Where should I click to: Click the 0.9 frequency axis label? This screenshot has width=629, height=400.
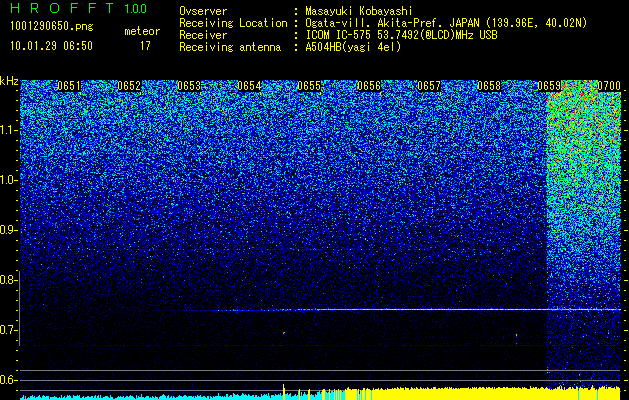8,230
